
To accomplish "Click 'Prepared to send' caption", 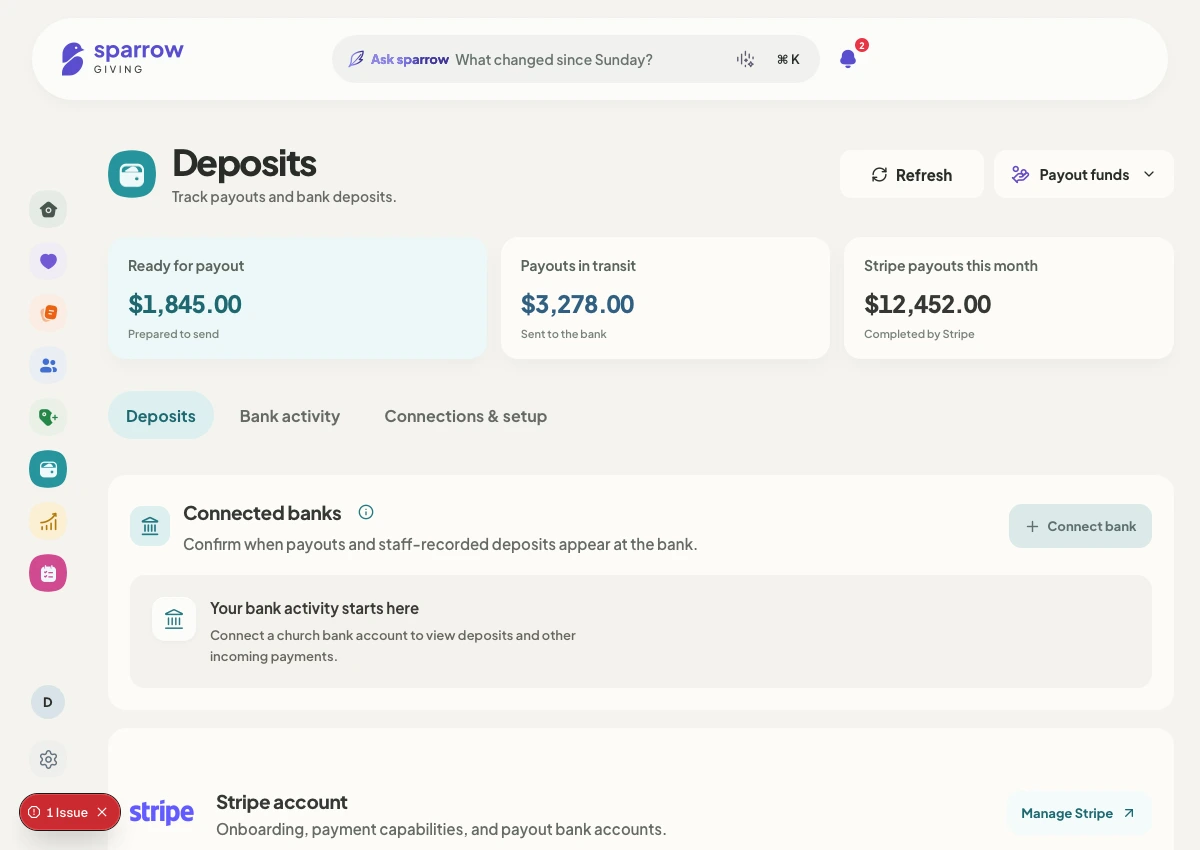I will pyautogui.click(x=173, y=334).
